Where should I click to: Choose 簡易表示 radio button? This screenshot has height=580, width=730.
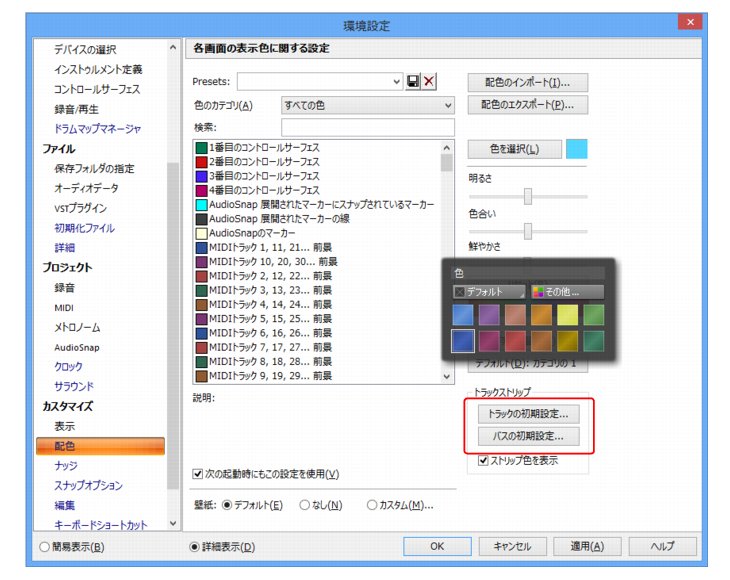44,547
